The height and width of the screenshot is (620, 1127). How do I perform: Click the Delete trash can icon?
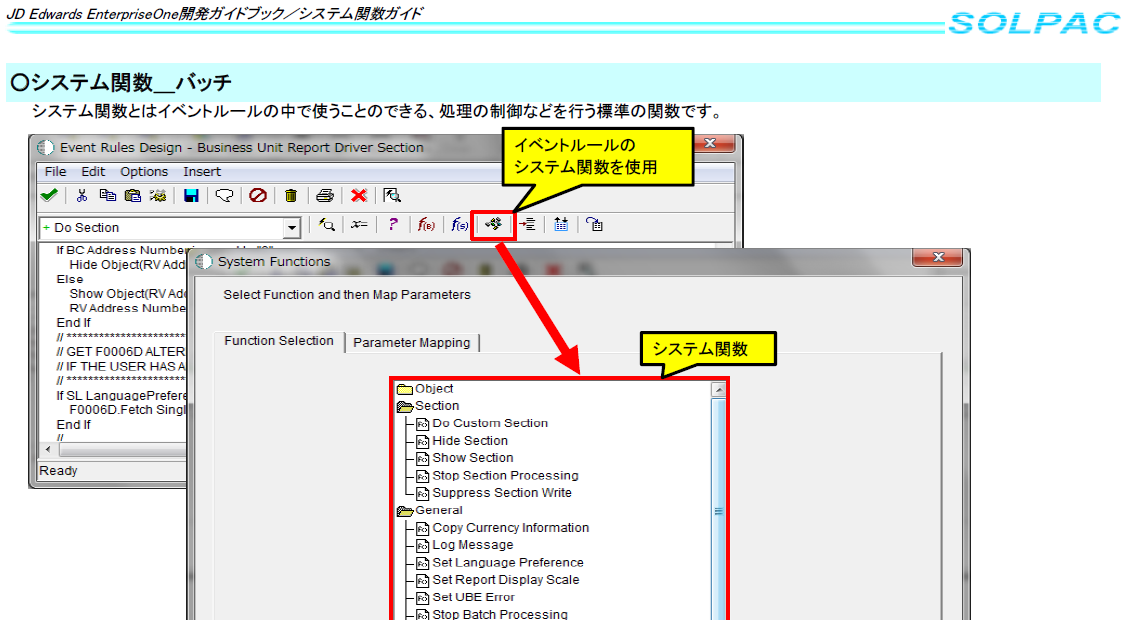(290, 195)
